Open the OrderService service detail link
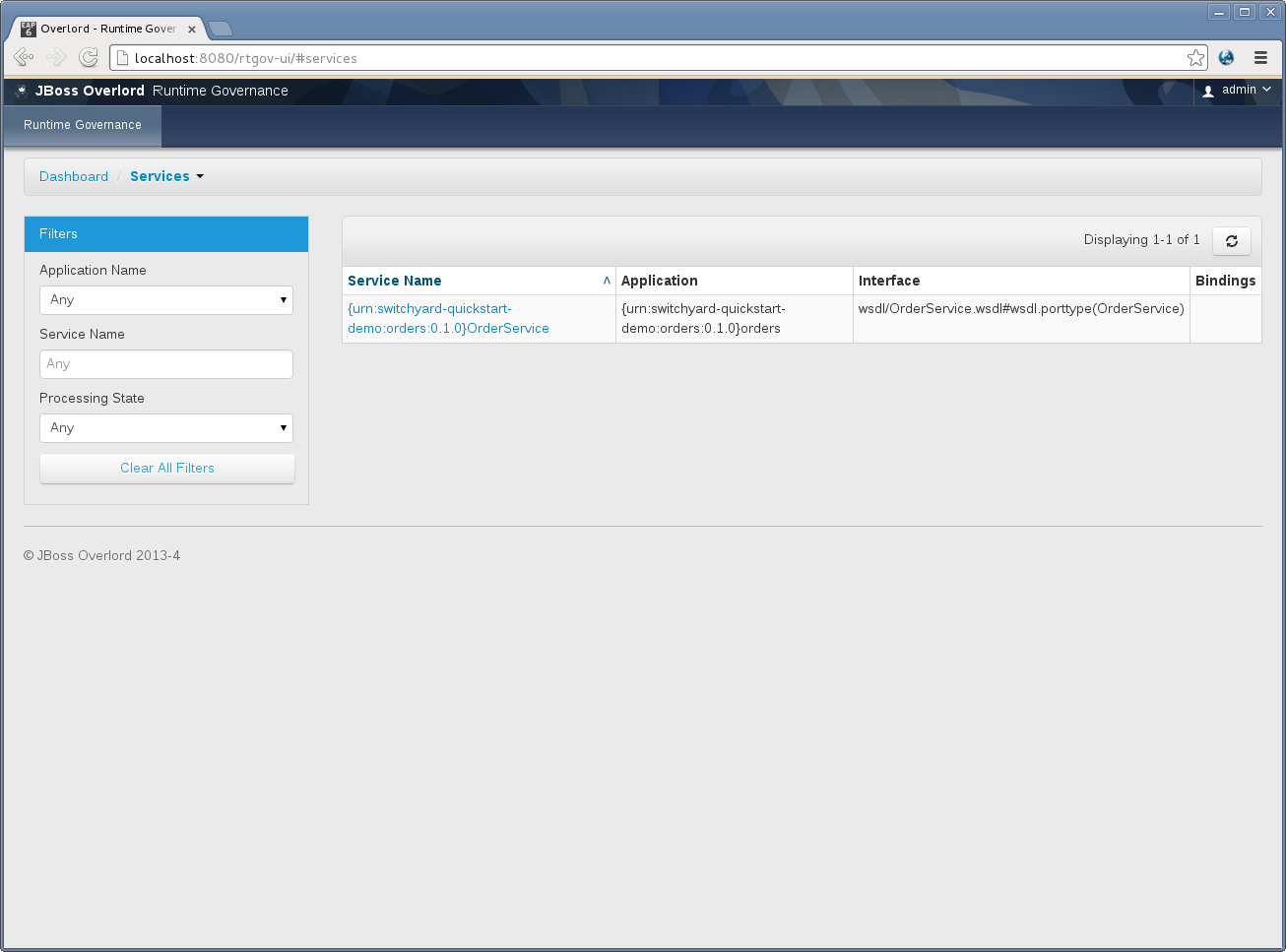Screen dimensions: 1286x952 point(448,318)
